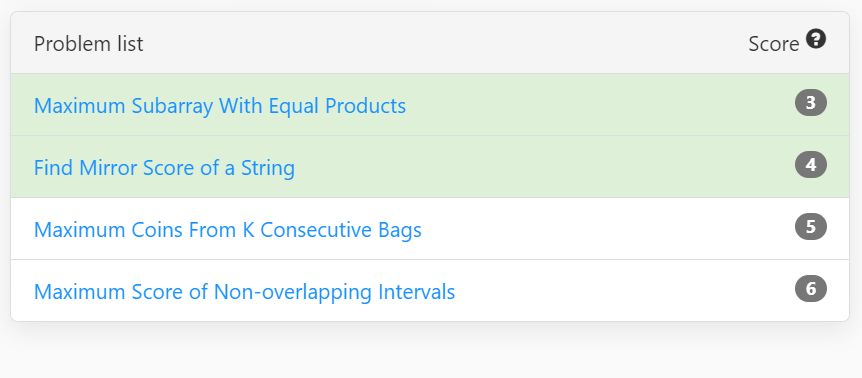
Task: Click the score badge showing 6
Action: pos(810,289)
